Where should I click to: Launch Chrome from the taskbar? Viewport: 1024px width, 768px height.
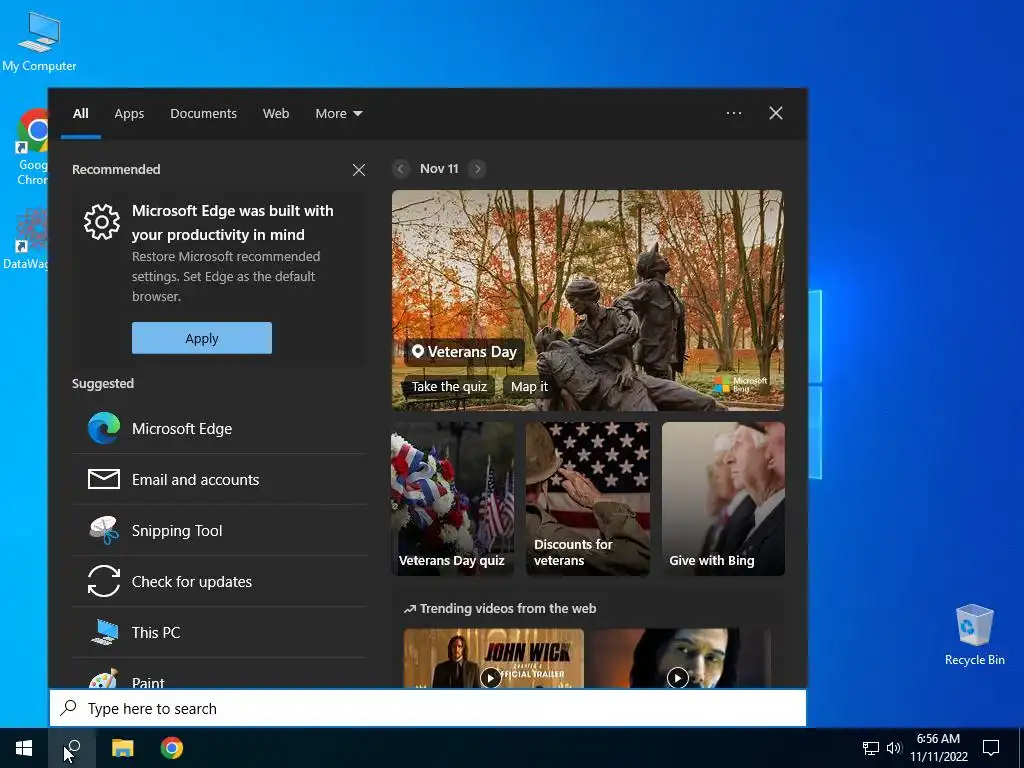(x=172, y=748)
